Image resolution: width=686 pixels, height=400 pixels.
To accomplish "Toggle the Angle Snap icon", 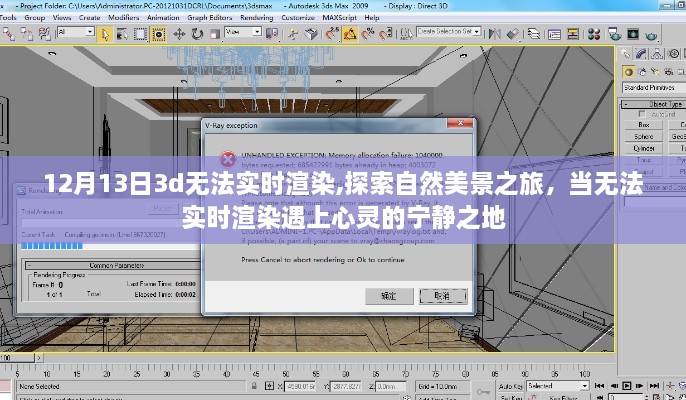I will coord(350,34).
